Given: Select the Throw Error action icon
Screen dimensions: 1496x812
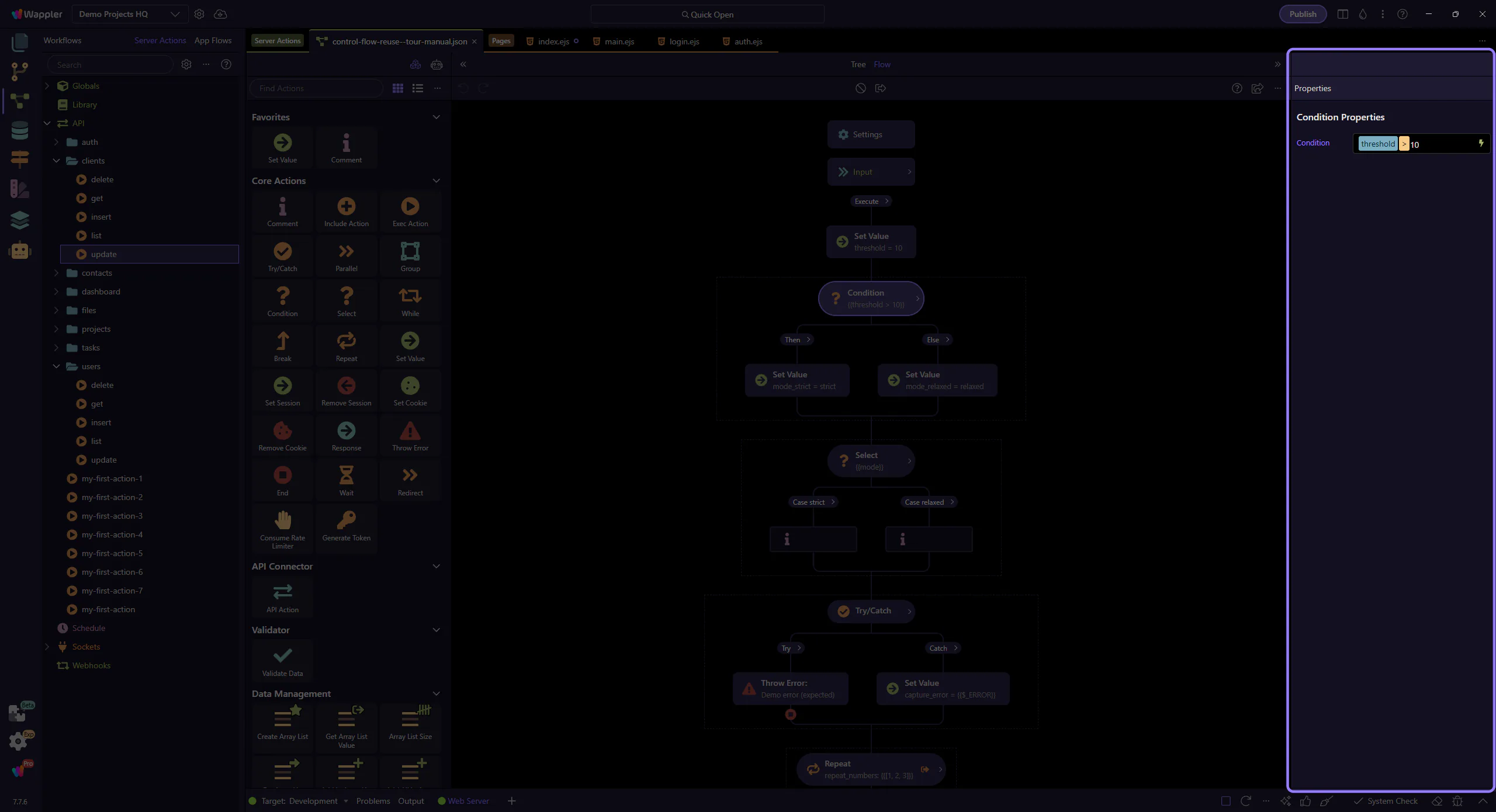Looking at the screenshot, I should click(x=410, y=431).
